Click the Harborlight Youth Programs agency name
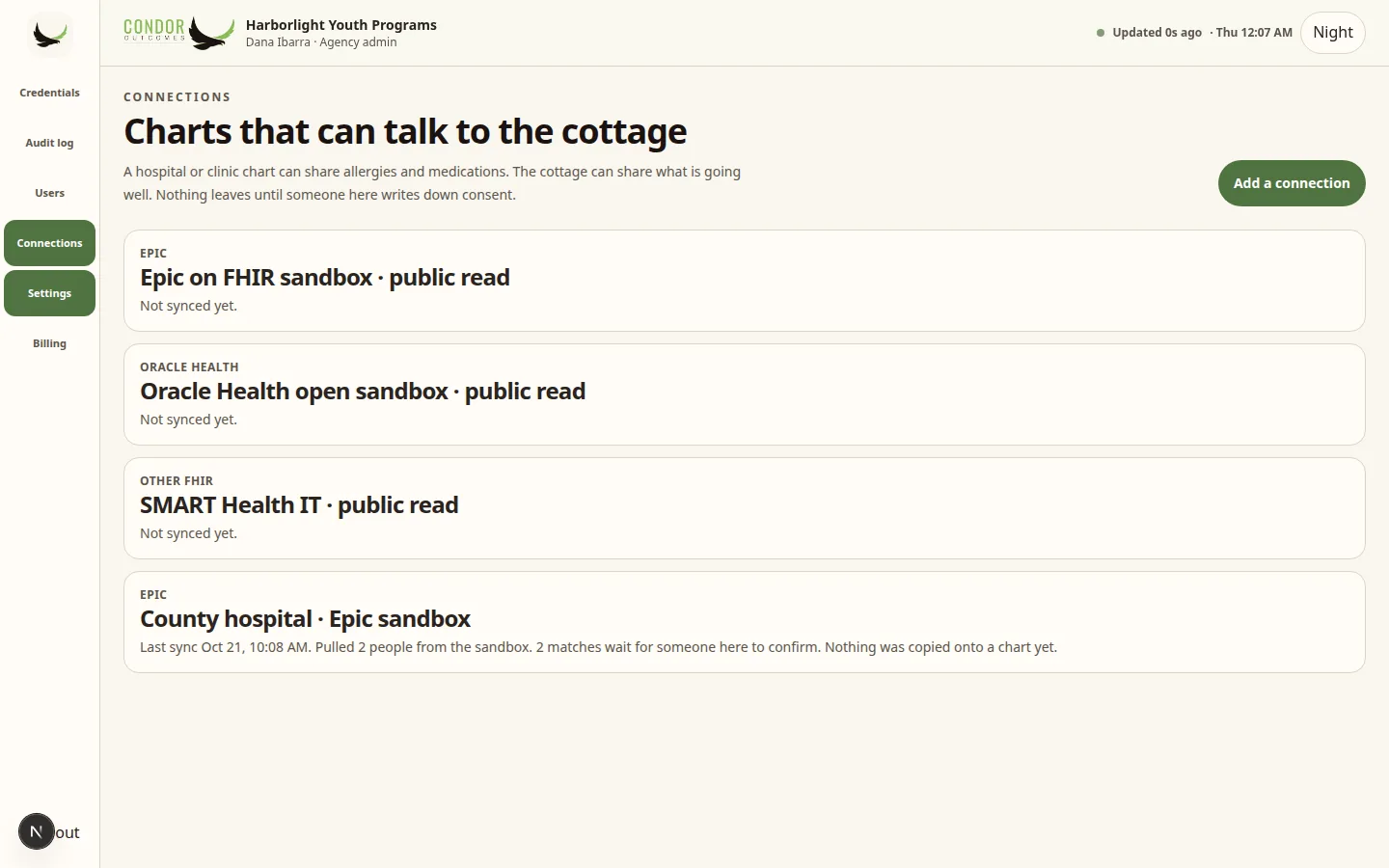 (x=341, y=25)
